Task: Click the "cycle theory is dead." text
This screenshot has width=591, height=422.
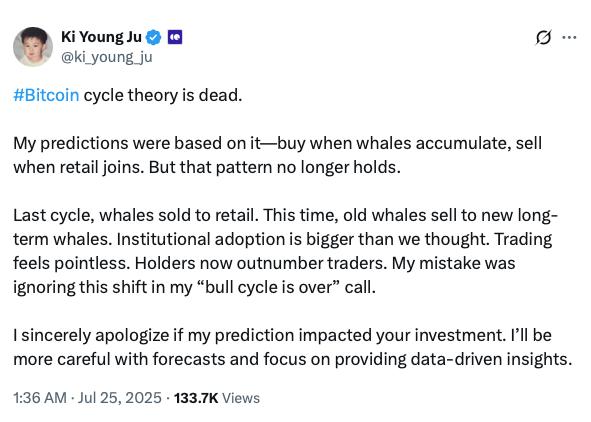Action: pos(163,95)
